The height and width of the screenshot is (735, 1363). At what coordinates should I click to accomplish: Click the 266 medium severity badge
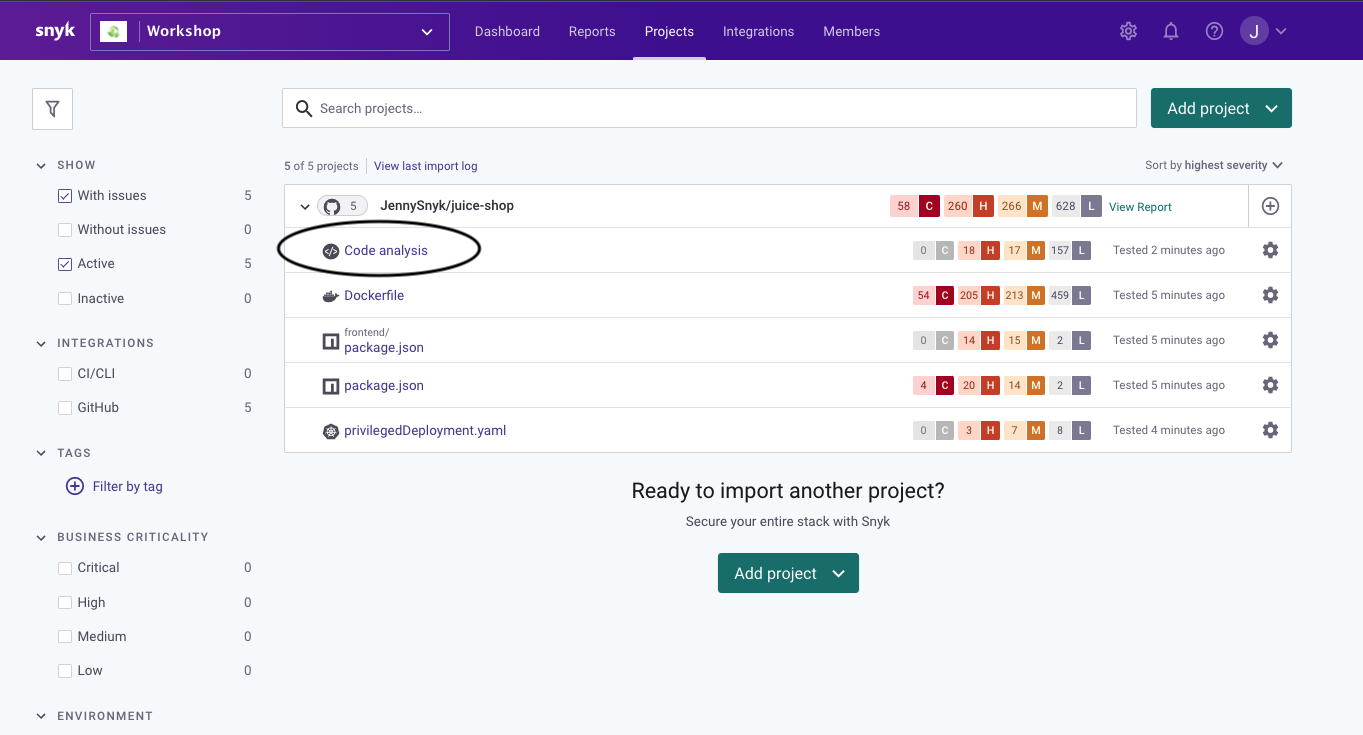point(1022,206)
